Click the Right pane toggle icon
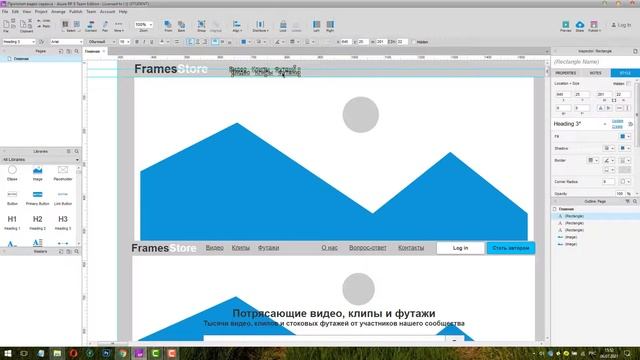 (x=330, y=25)
